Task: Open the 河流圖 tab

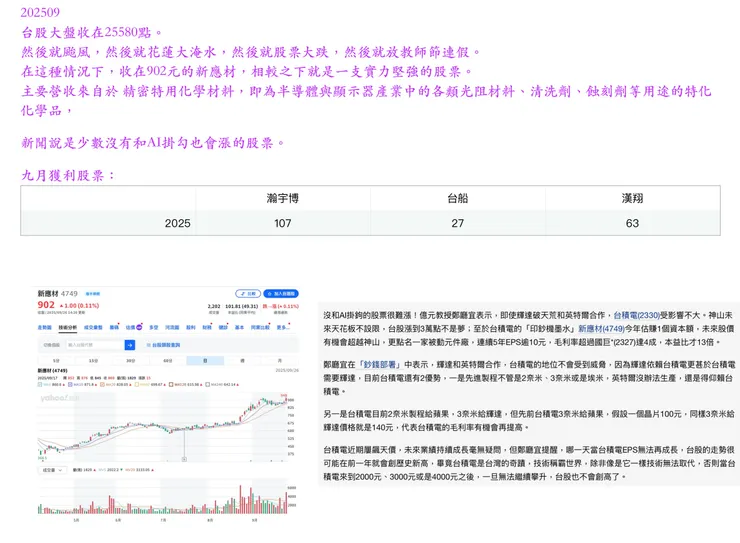Action: click(x=172, y=327)
